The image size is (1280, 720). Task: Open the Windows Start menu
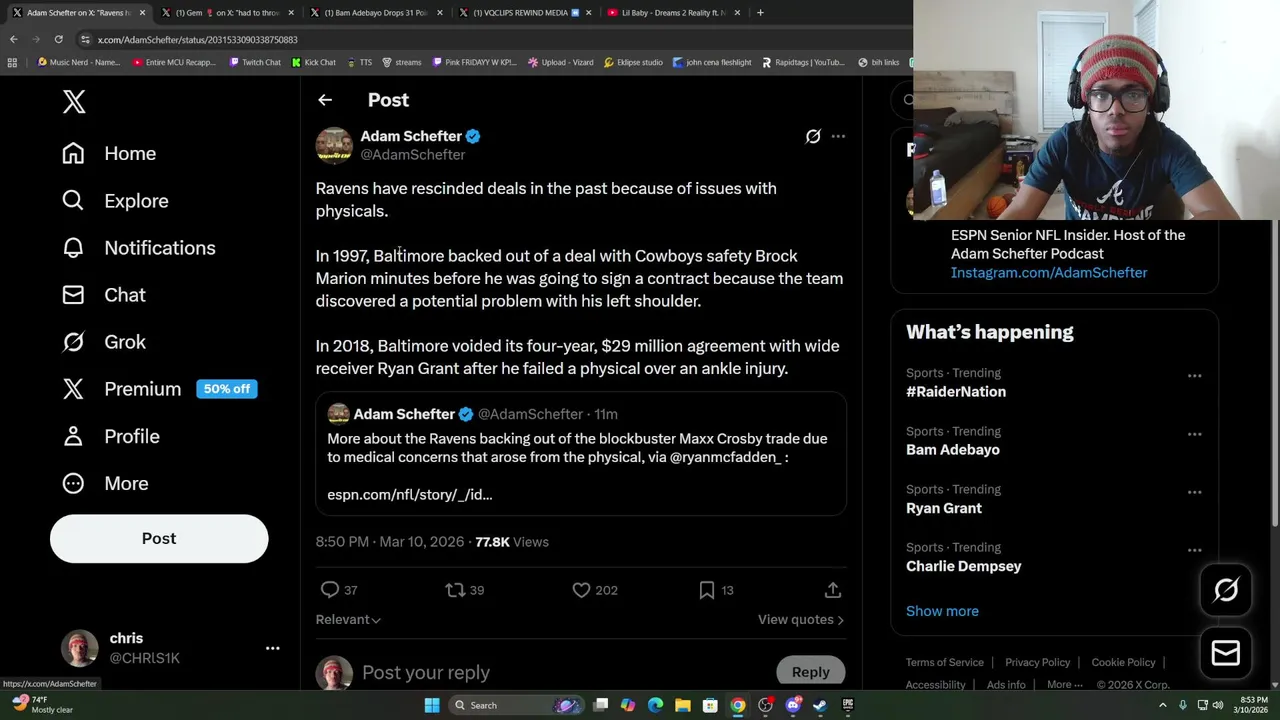pos(432,705)
